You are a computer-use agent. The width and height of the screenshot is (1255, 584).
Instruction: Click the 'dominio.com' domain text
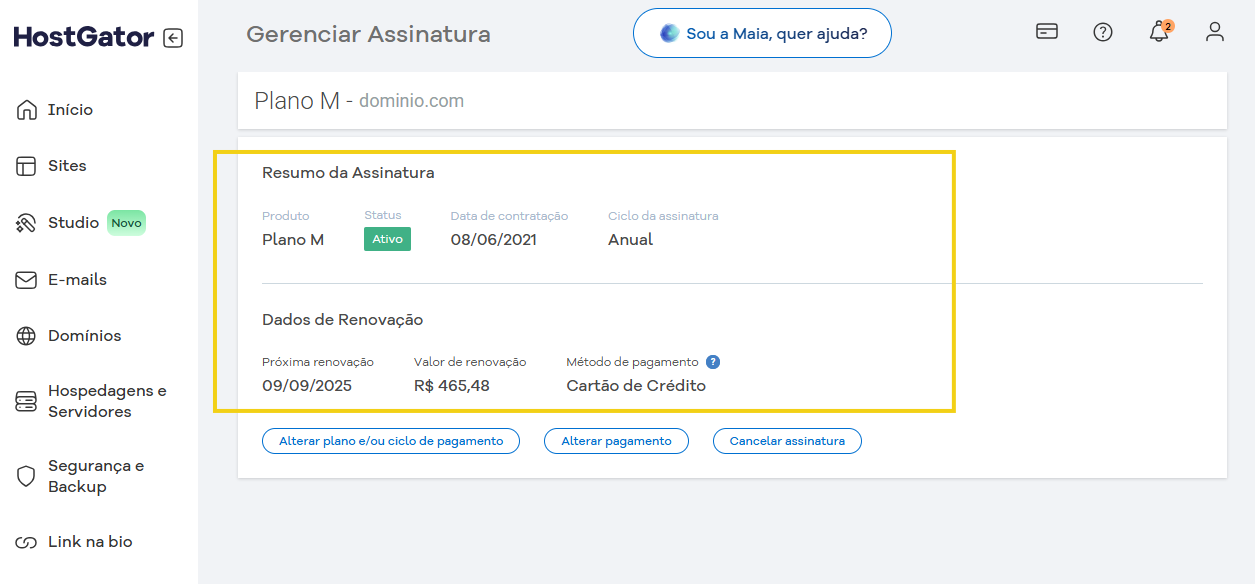point(411,101)
